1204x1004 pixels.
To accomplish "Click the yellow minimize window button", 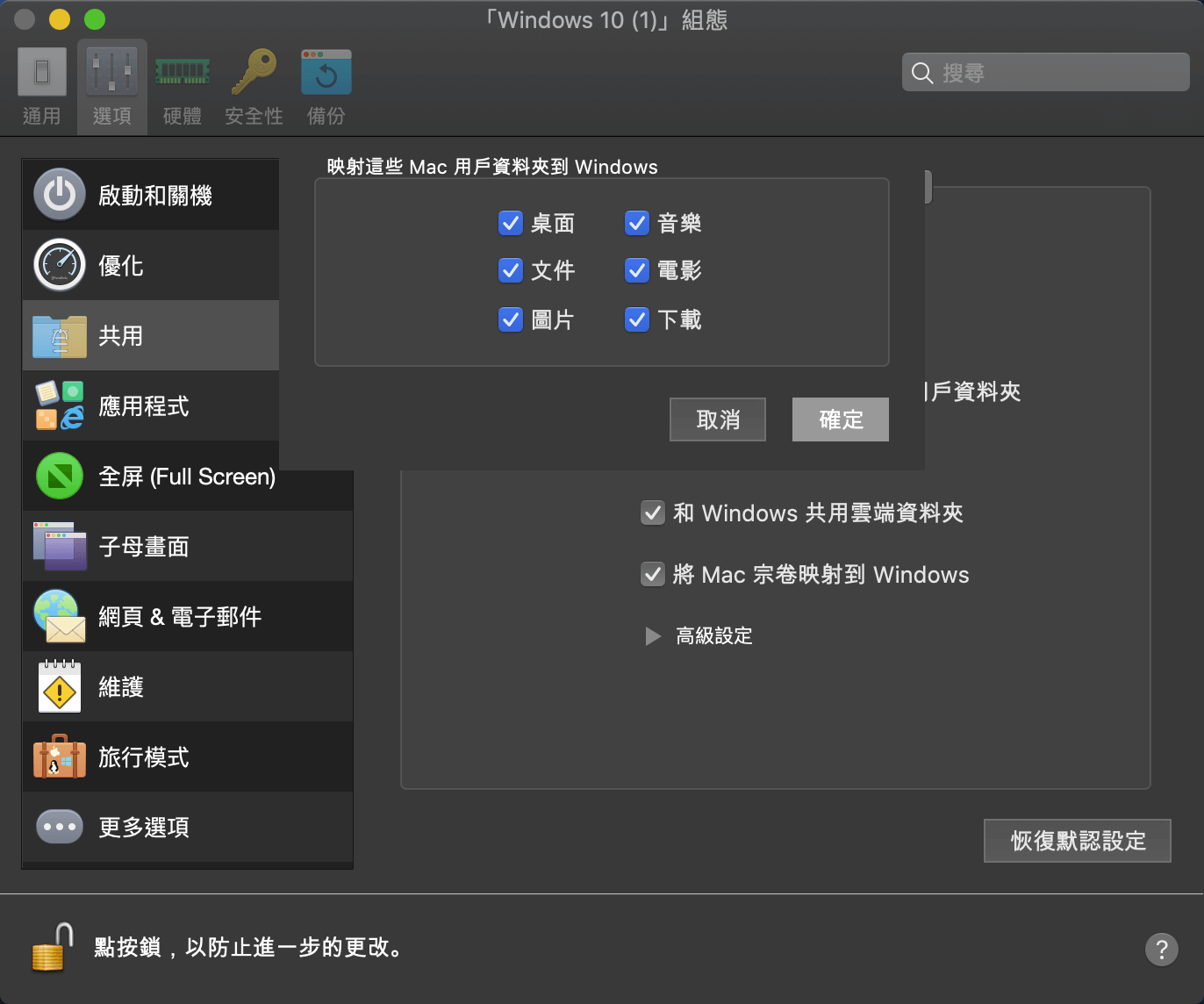I will click(60, 19).
